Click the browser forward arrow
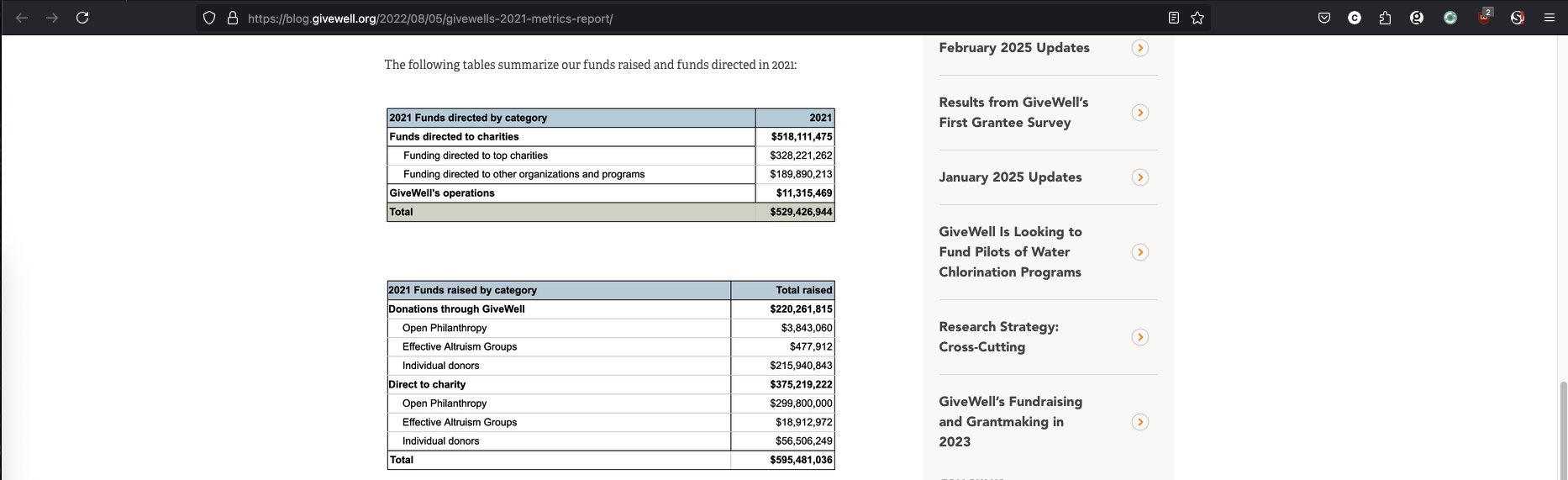1568x480 pixels. pos(52,18)
